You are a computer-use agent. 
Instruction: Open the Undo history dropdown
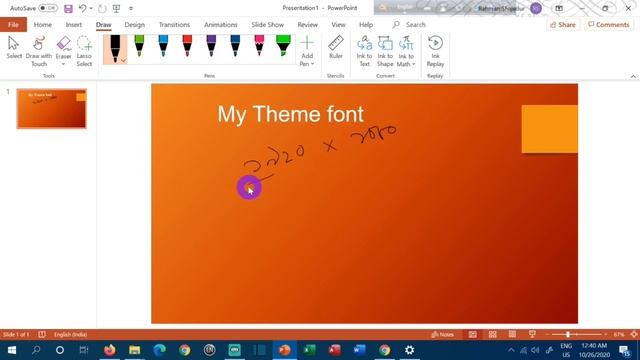[91, 8]
